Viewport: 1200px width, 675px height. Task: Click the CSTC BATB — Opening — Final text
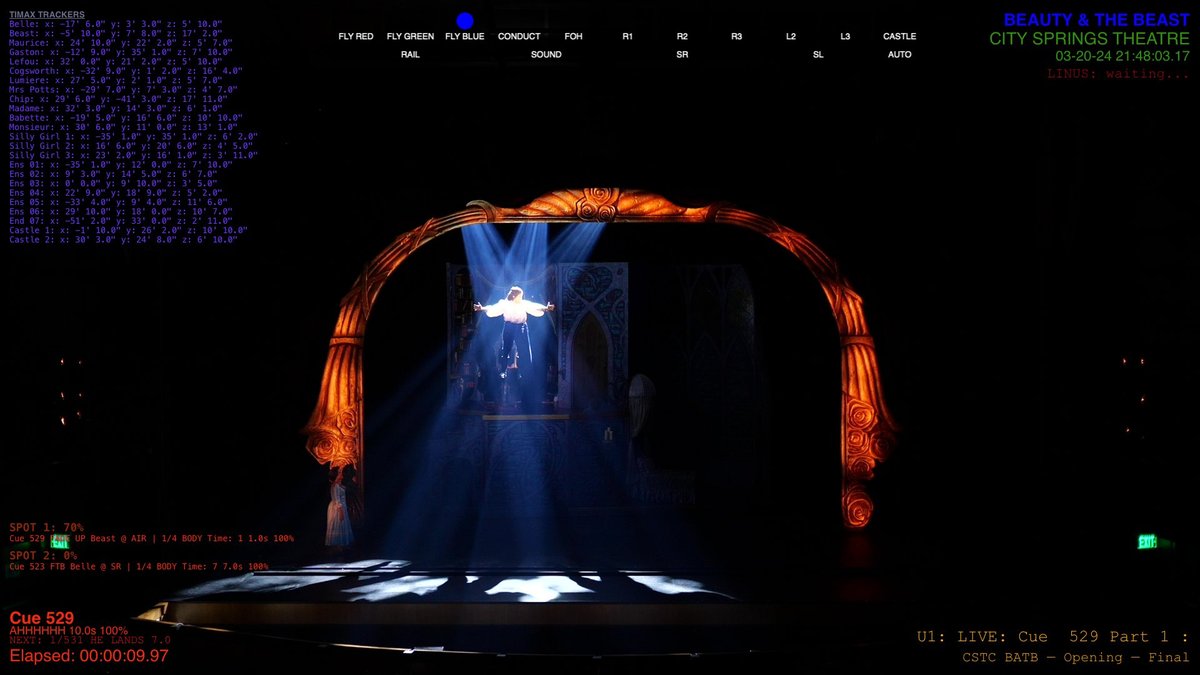[1076, 657]
